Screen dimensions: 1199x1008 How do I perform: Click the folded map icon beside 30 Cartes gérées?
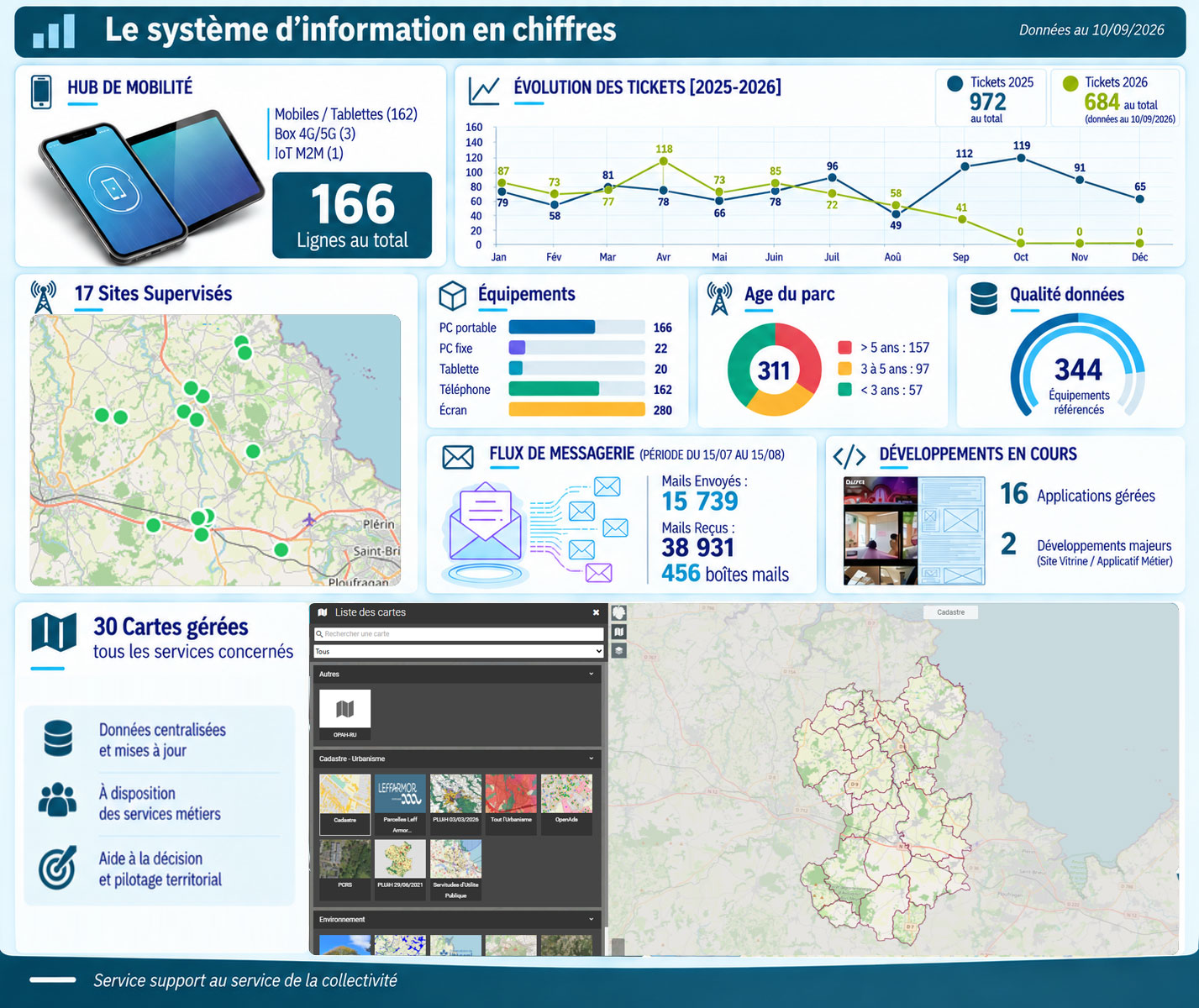tap(54, 633)
